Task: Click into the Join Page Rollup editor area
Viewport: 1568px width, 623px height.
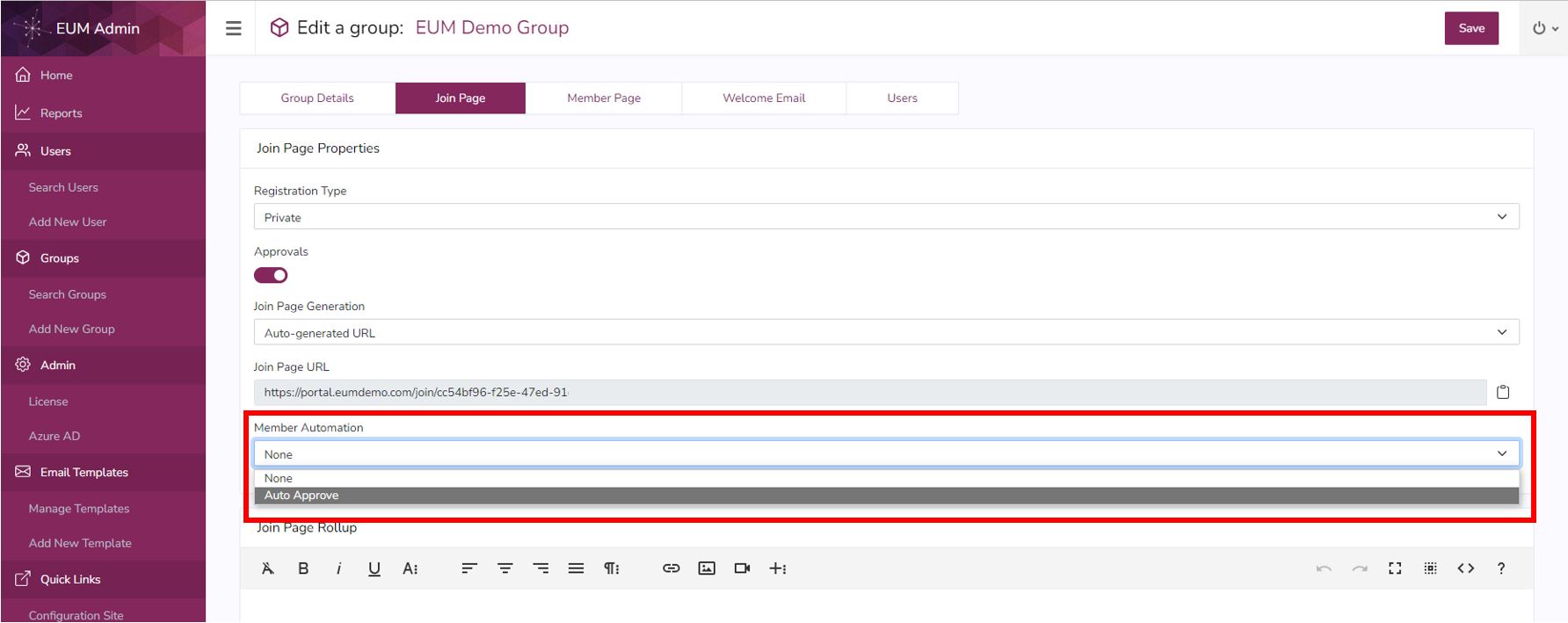Action: click(886, 606)
